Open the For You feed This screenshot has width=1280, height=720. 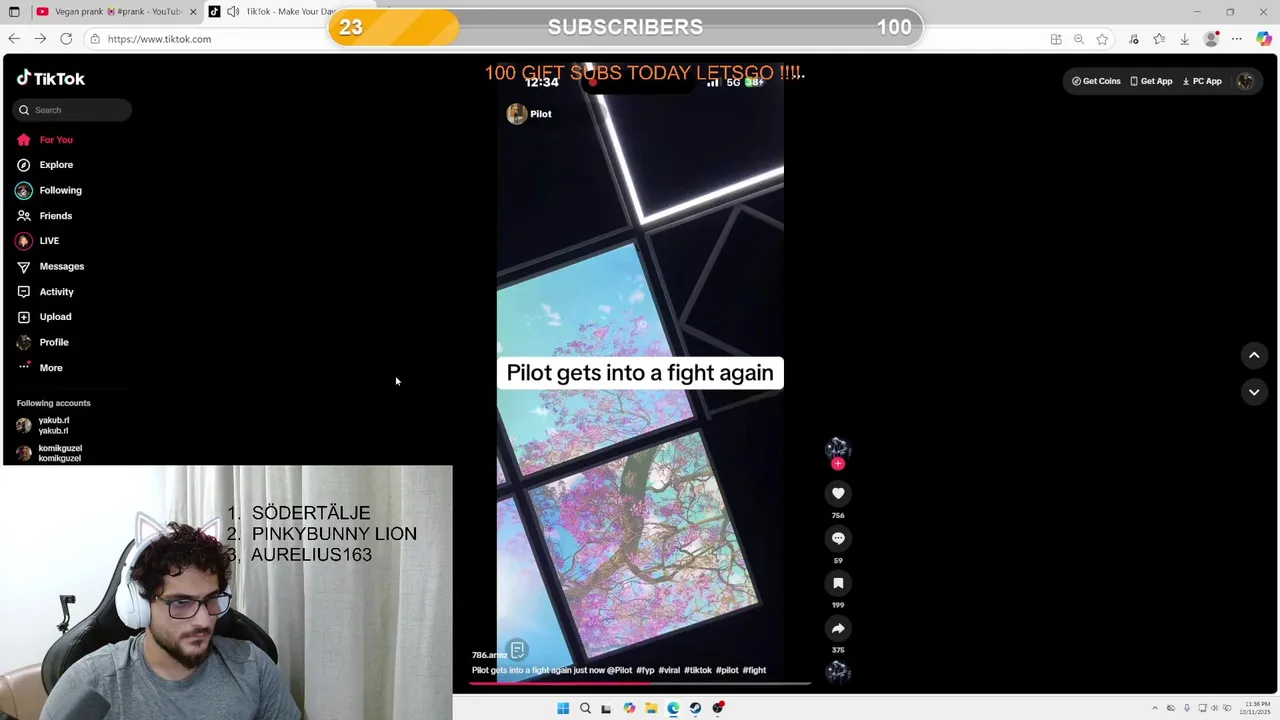pos(45,140)
